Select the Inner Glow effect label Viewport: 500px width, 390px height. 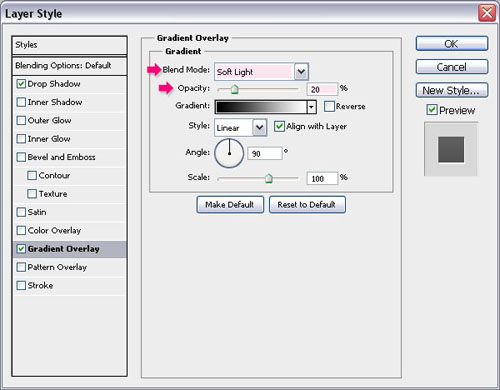tap(49, 139)
